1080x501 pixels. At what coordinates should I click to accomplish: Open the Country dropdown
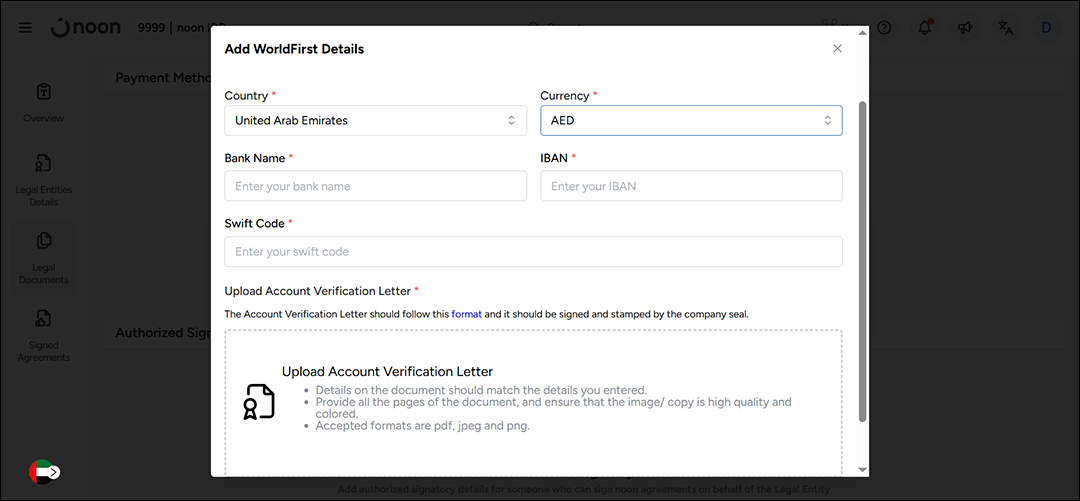pos(375,120)
